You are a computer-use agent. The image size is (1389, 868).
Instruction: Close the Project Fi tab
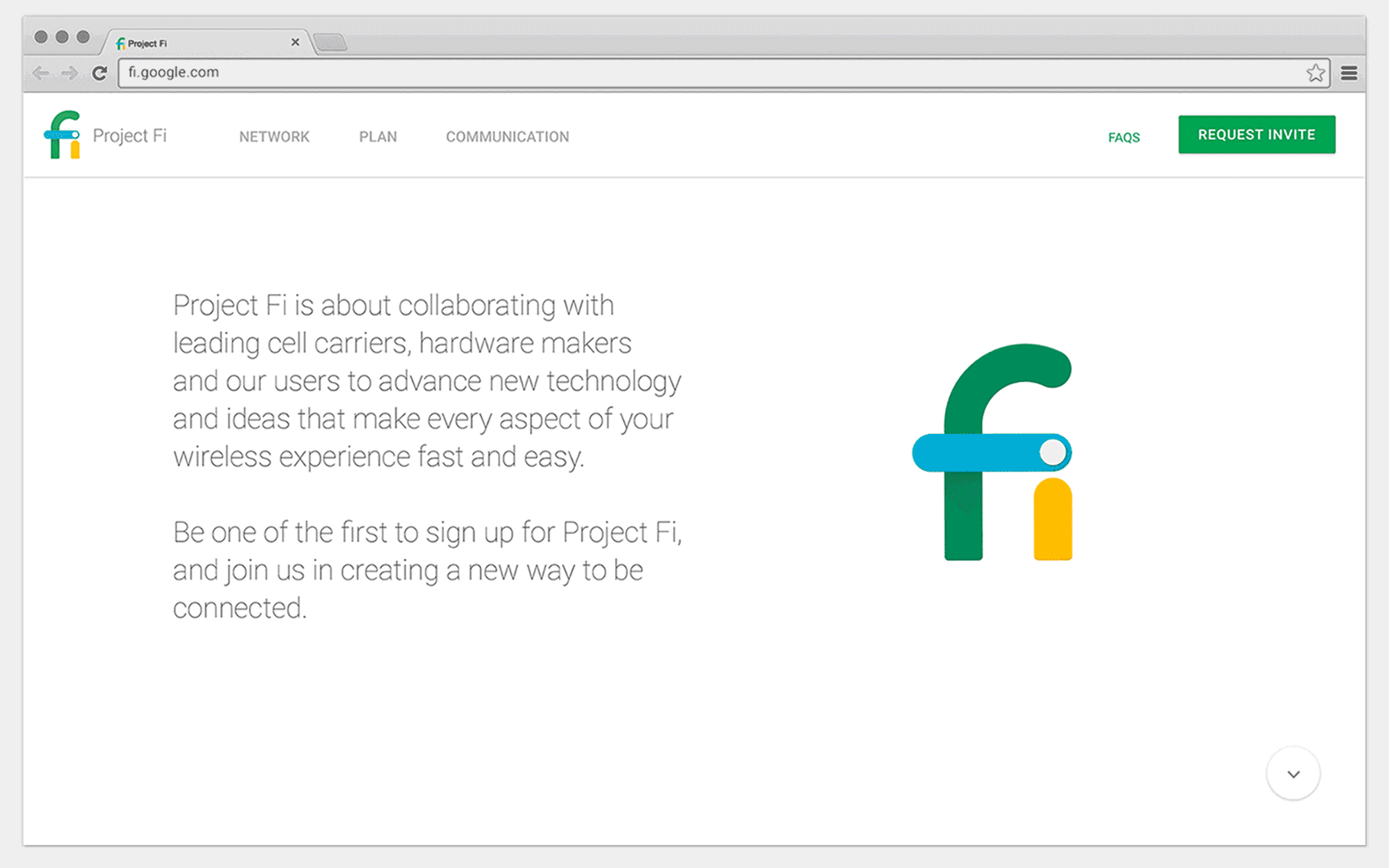pyautogui.click(x=295, y=42)
